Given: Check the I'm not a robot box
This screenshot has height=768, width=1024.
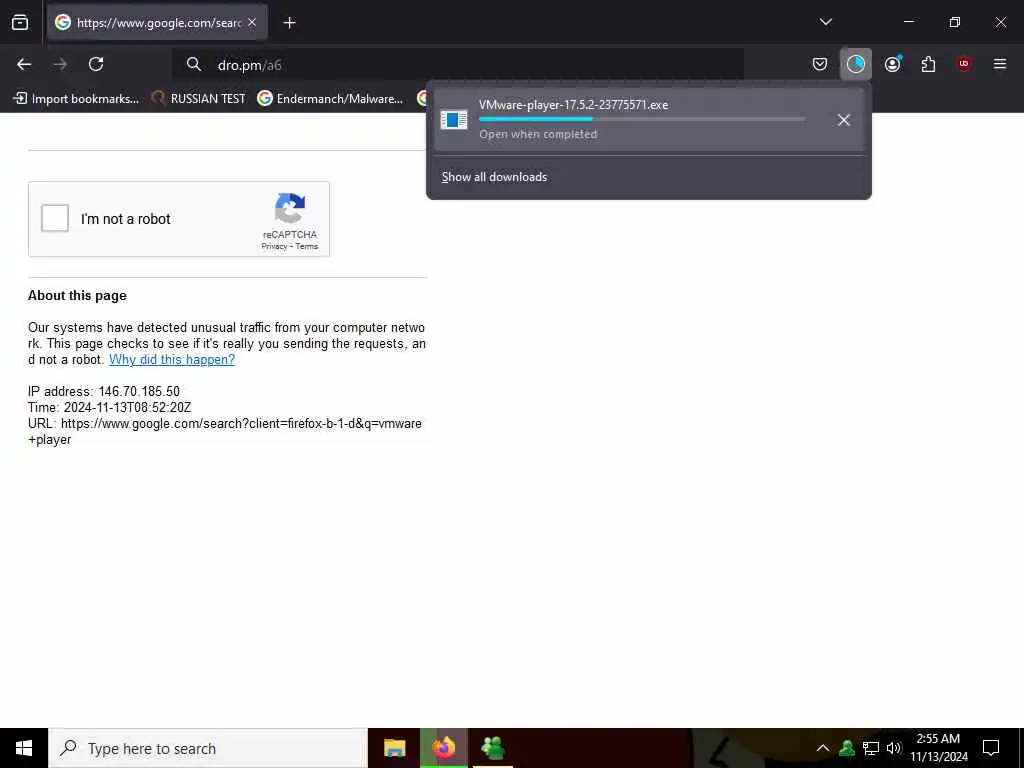Looking at the screenshot, I should tap(55, 218).
